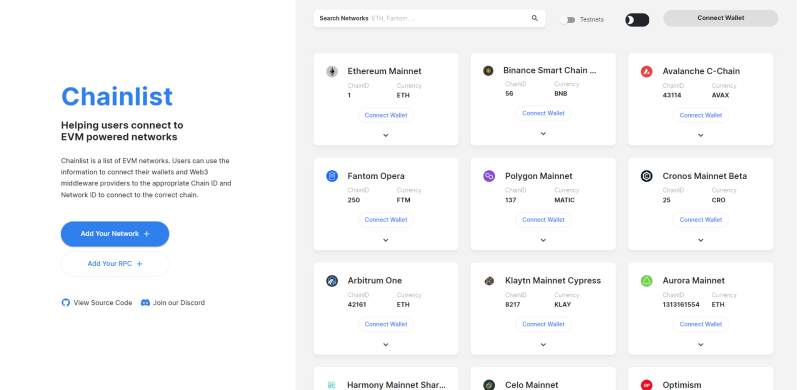The width and height of the screenshot is (800, 390).
Task: Expand the Klaytn Mainnet Cypress card chevron
Action: tap(543, 345)
